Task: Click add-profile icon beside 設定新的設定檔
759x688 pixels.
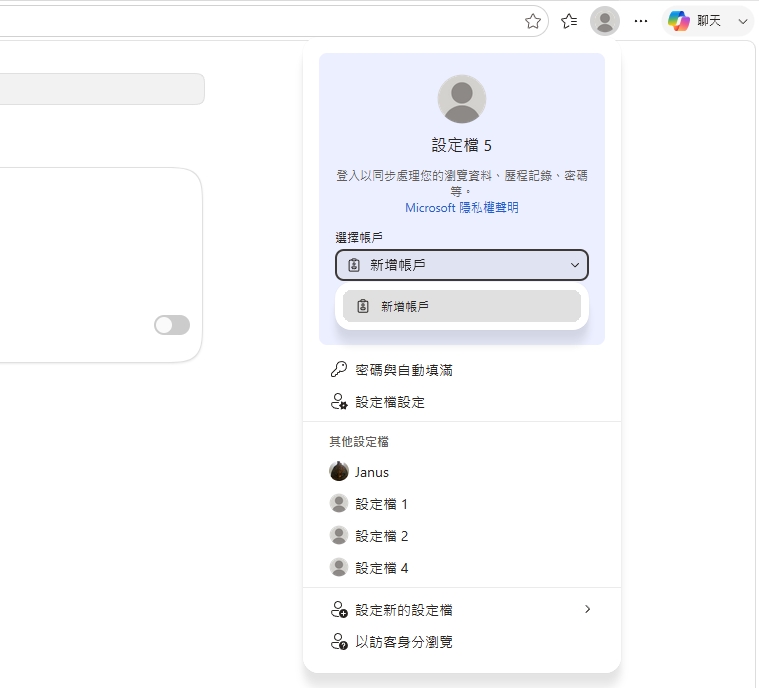Action: tap(339, 609)
